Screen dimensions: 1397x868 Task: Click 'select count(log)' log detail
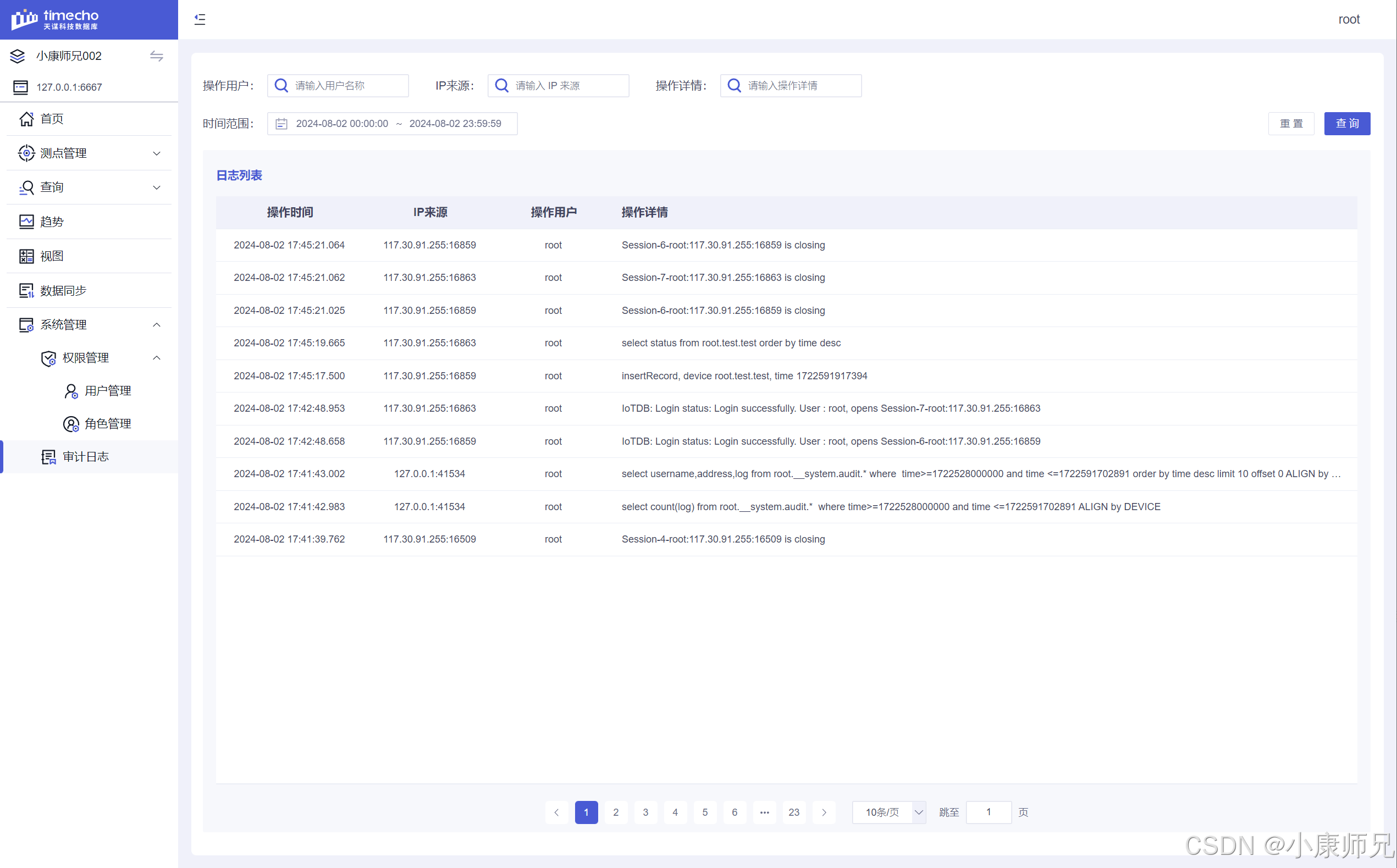(891, 507)
